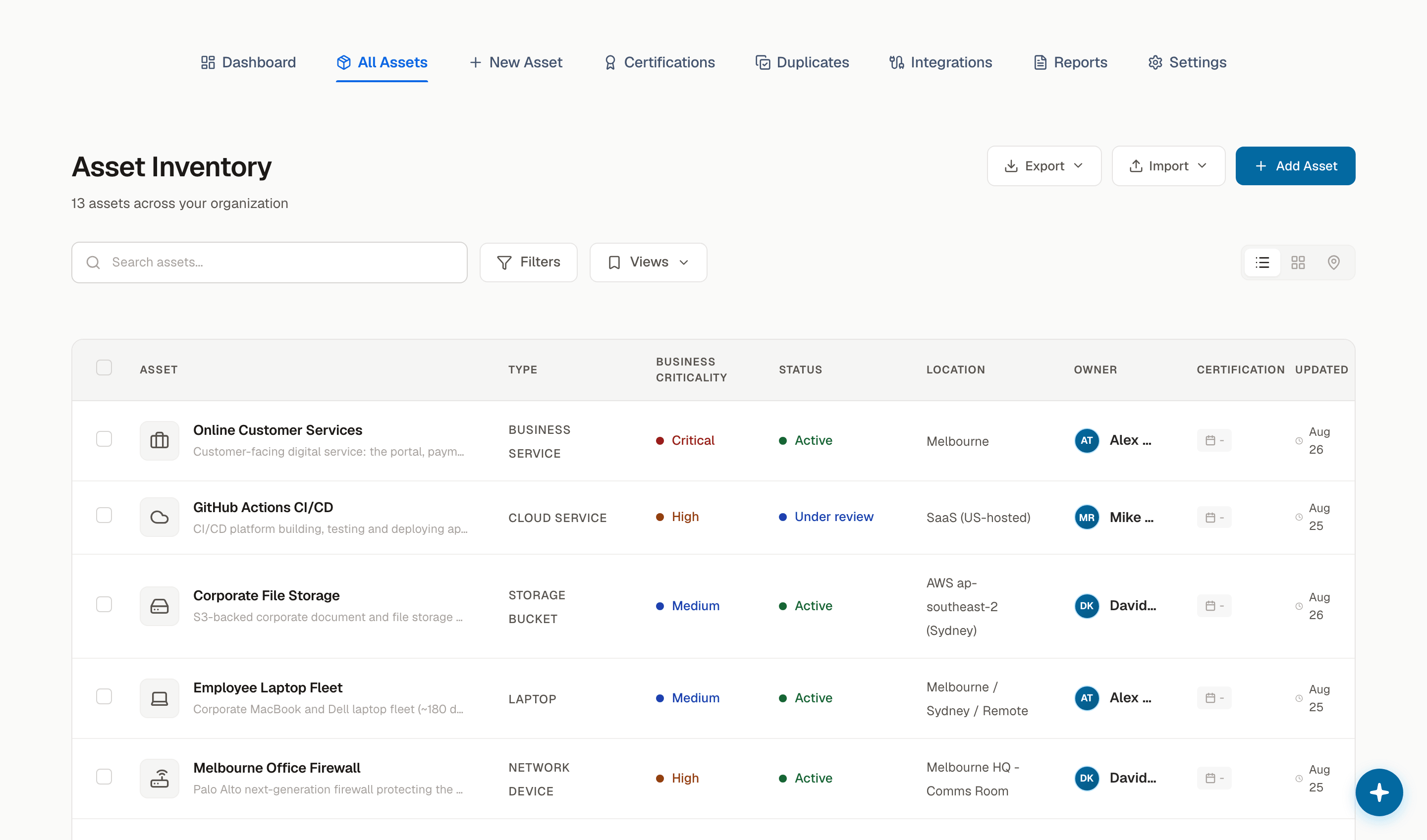Viewport: 1427px width, 840px height.
Task: Check the Melbourne Office Firewall row checkbox
Action: (x=104, y=777)
